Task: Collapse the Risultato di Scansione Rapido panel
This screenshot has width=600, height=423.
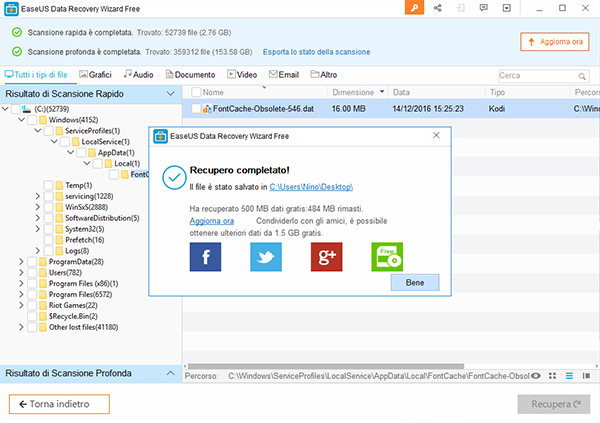Action: point(171,94)
